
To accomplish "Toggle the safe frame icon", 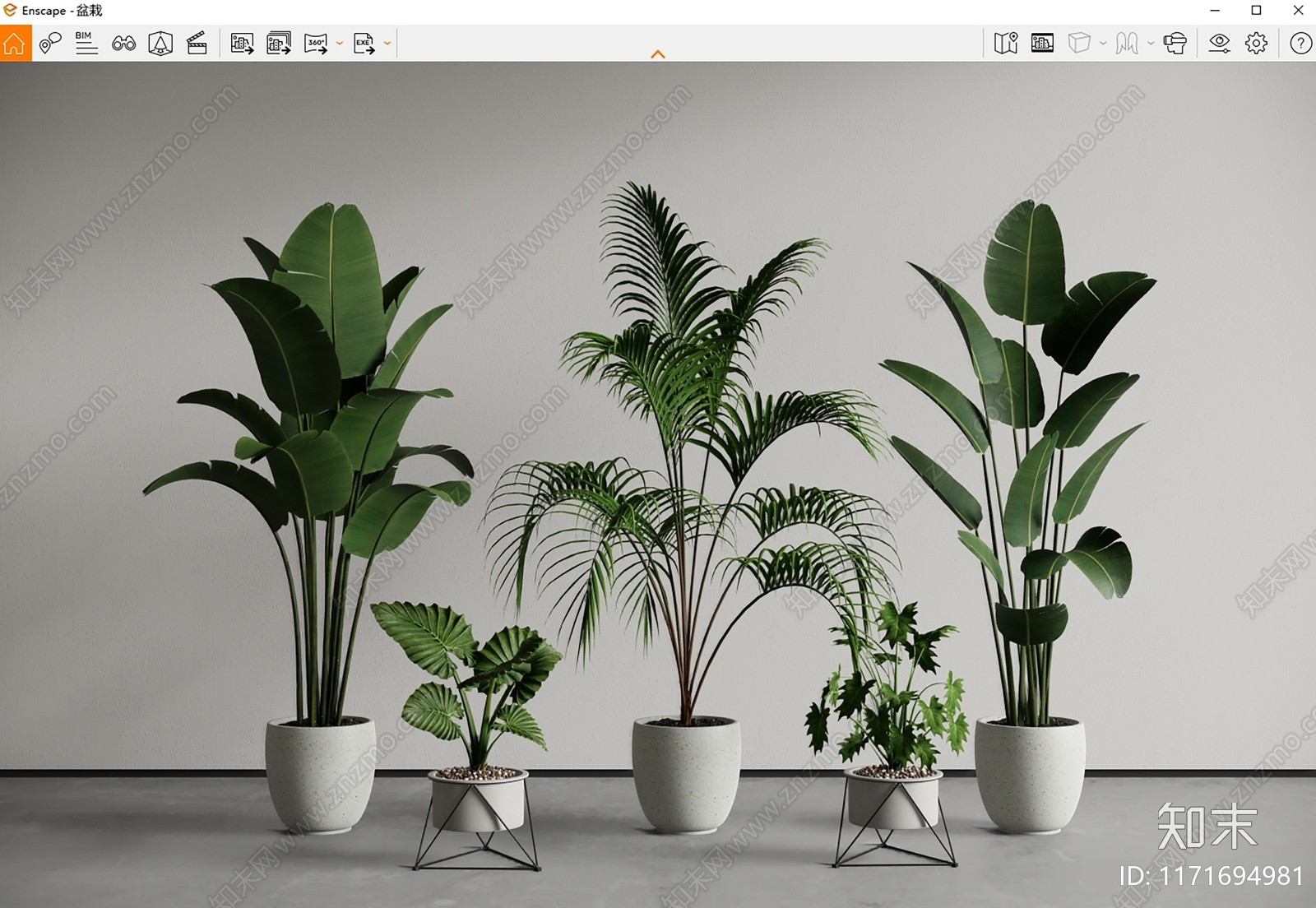I will 1042,43.
